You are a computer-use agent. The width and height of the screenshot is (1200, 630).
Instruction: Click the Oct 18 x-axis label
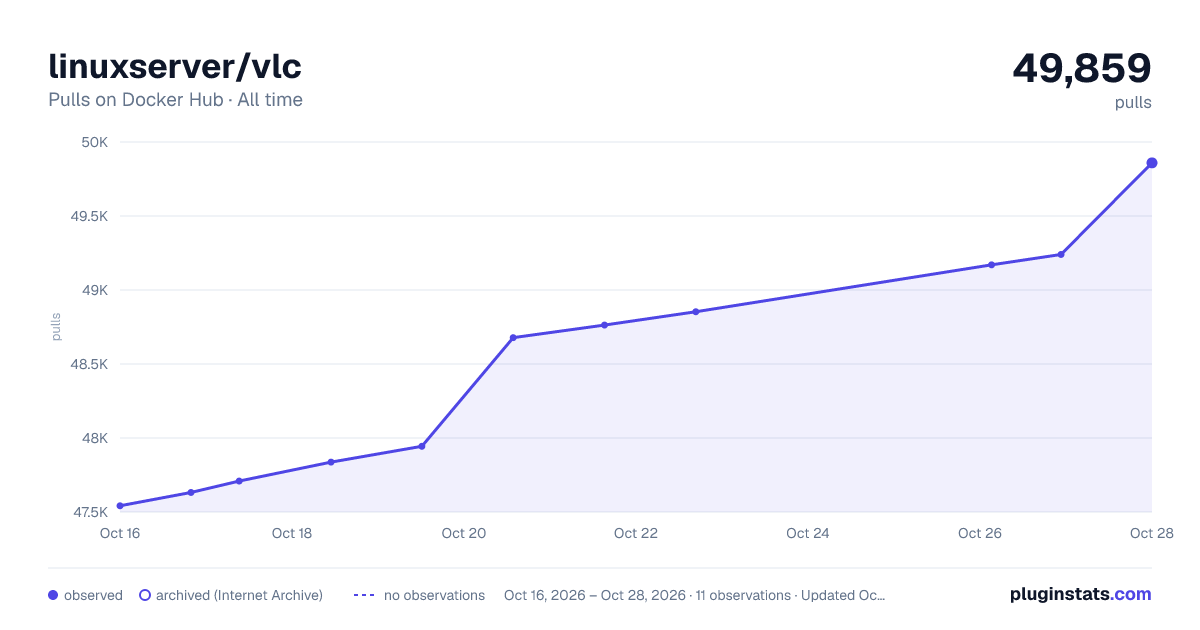pyautogui.click(x=292, y=534)
